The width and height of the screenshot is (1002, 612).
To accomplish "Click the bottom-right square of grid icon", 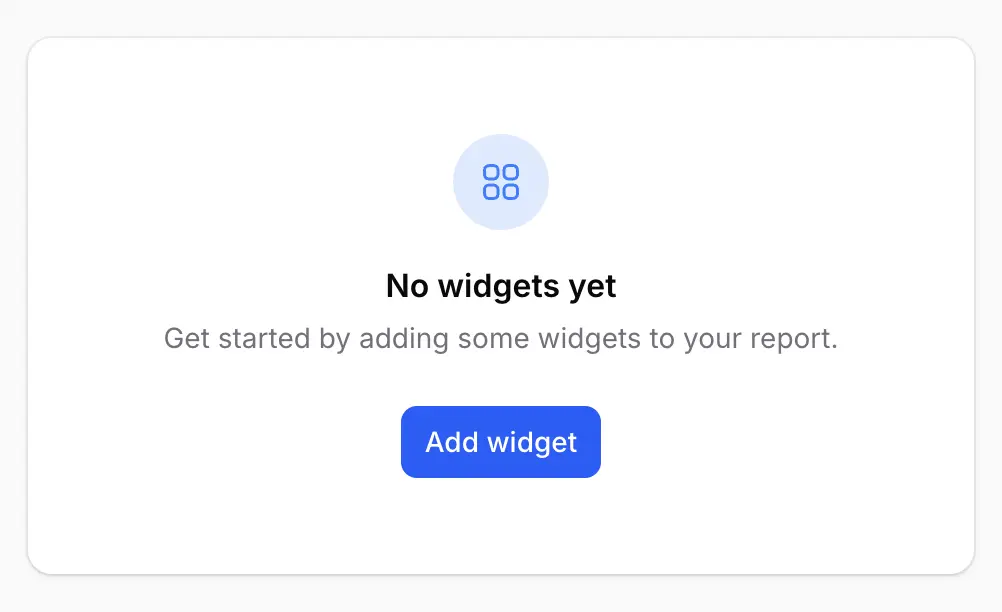I will pos(510,191).
